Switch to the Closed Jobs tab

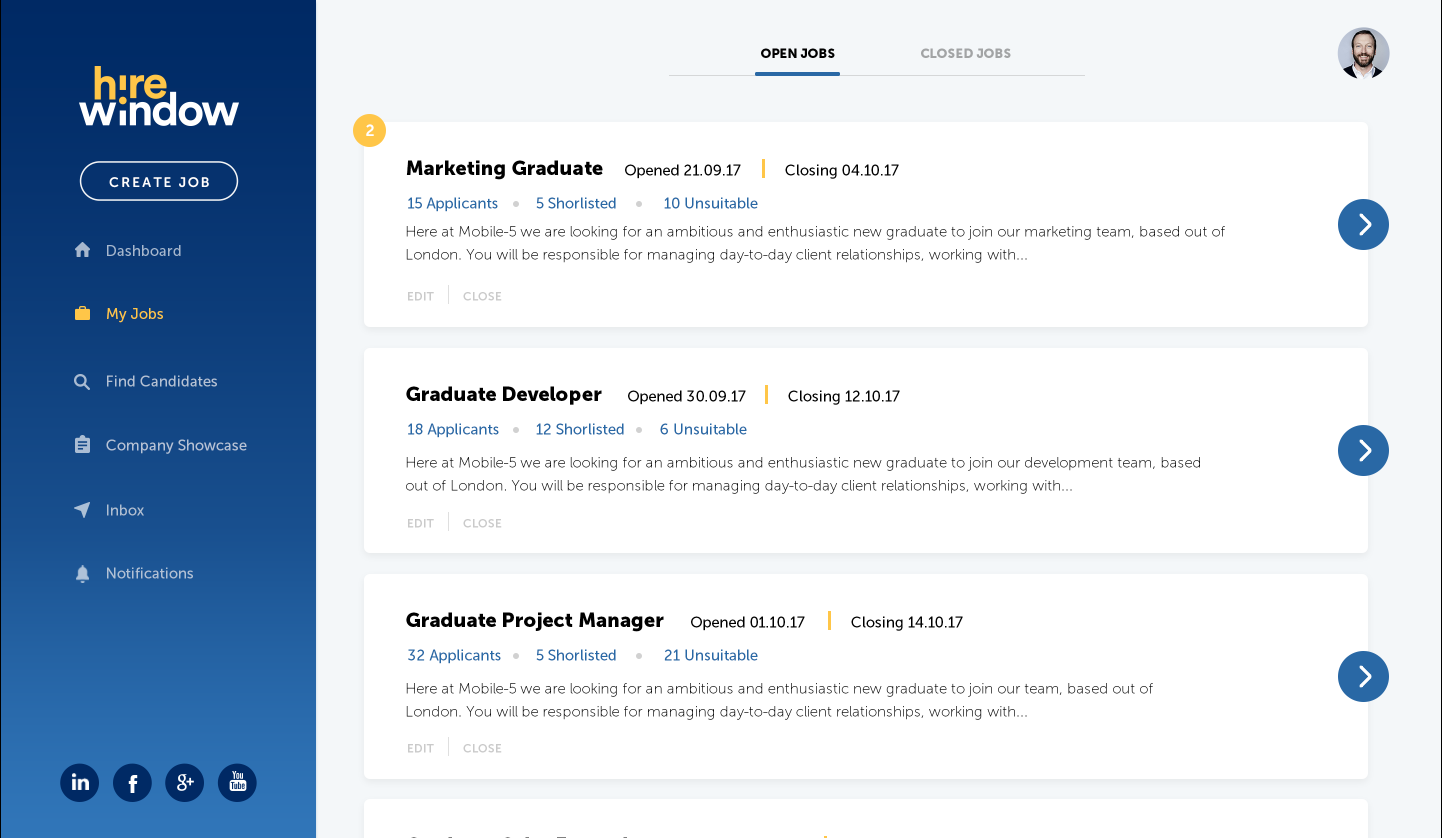click(965, 53)
